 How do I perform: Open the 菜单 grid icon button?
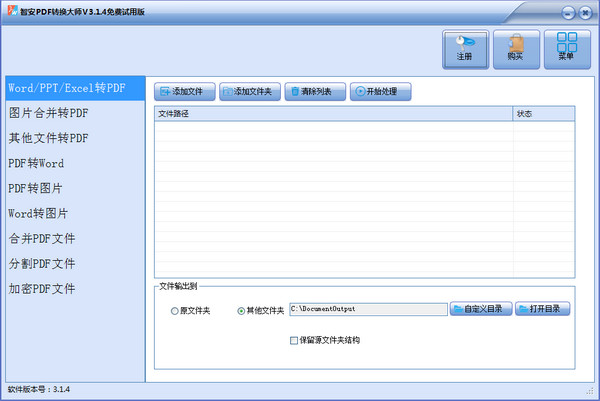coord(567,50)
